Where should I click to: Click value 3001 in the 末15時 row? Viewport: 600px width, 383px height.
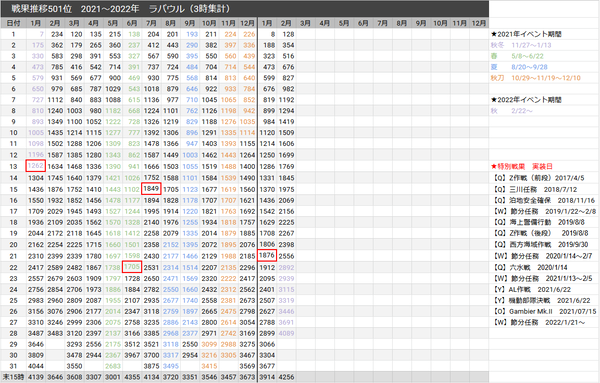(112, 377)
